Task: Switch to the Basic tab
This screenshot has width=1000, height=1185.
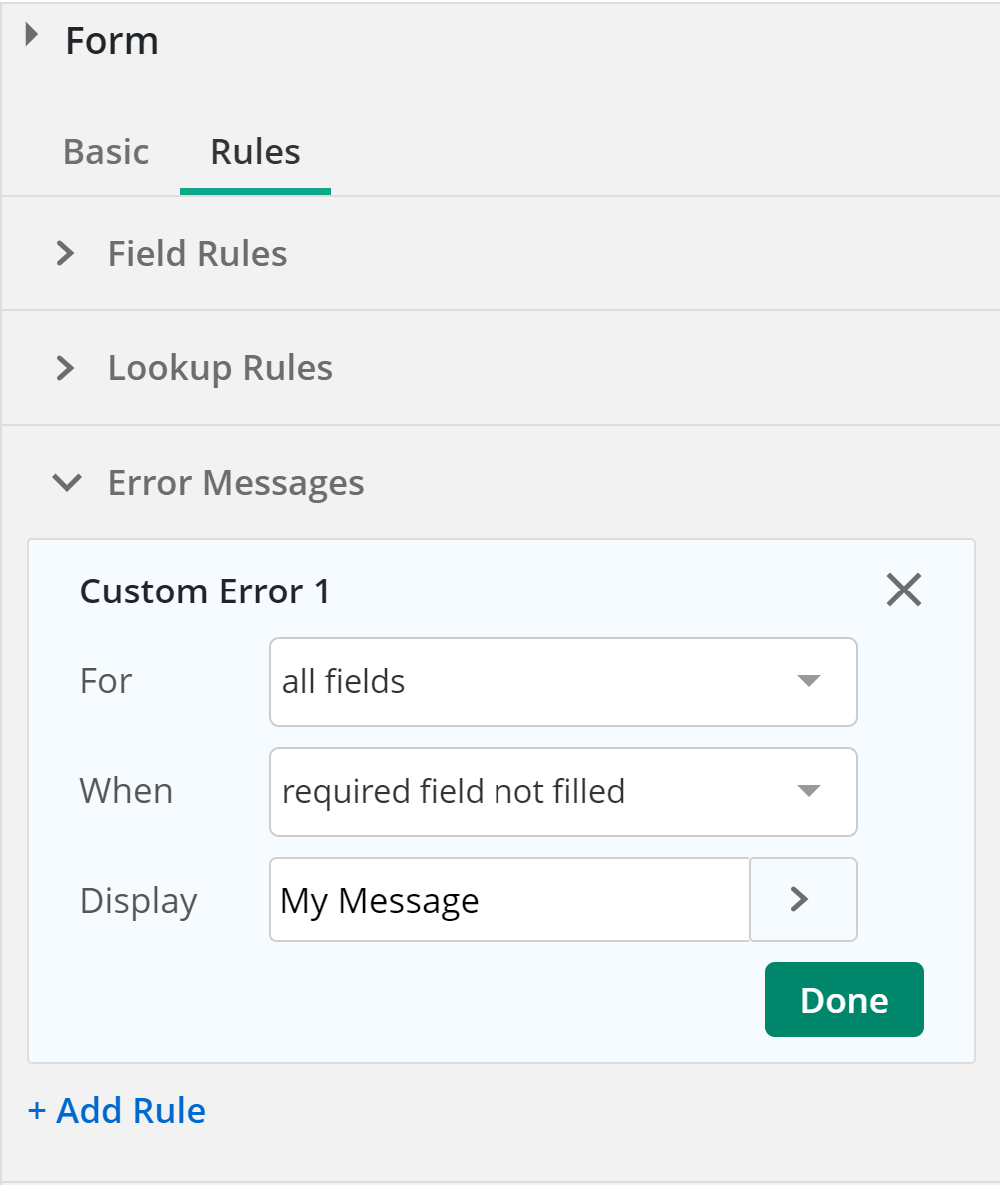Action: (106, 152)
